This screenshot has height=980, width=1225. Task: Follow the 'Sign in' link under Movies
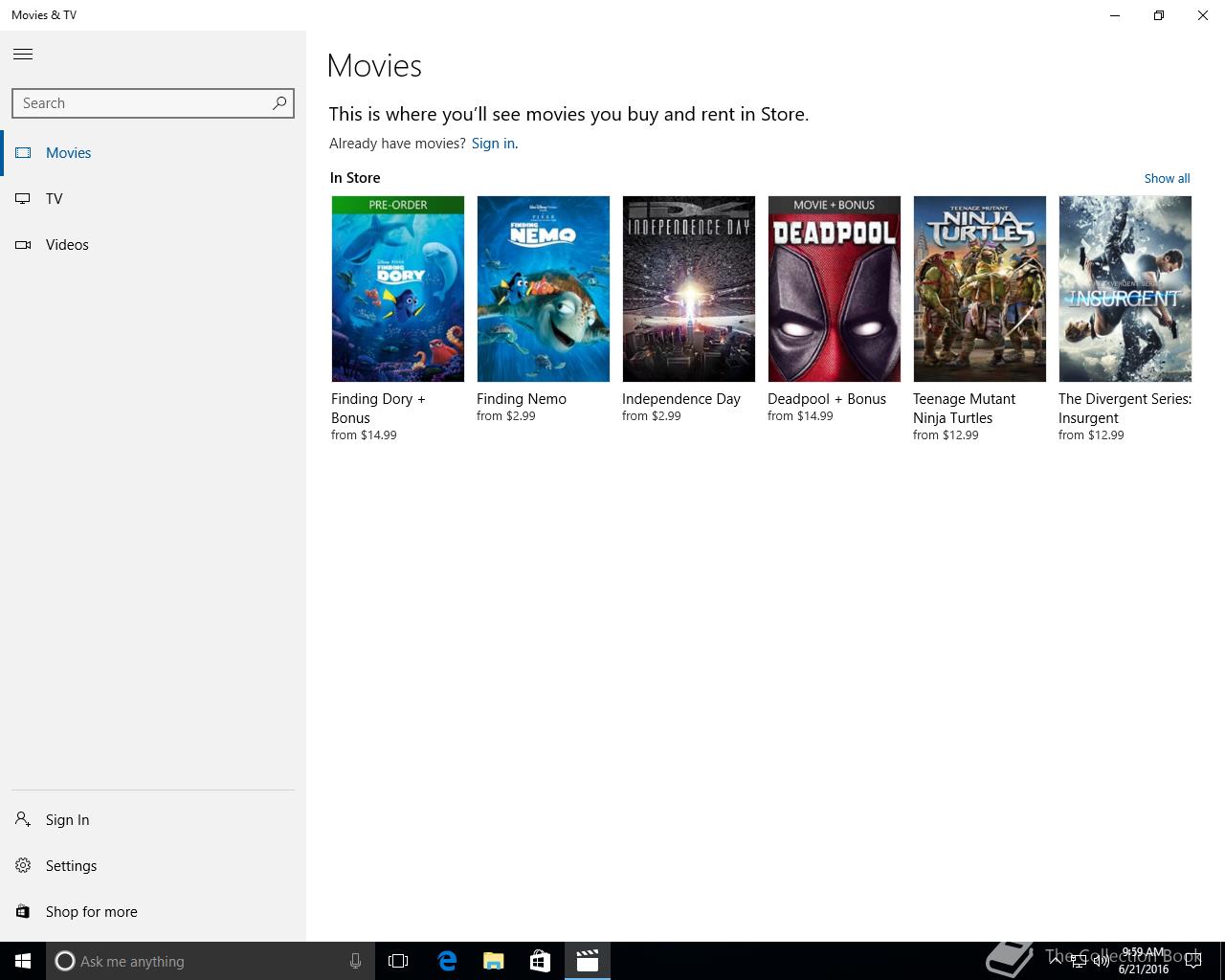click(x=493, y=144)
